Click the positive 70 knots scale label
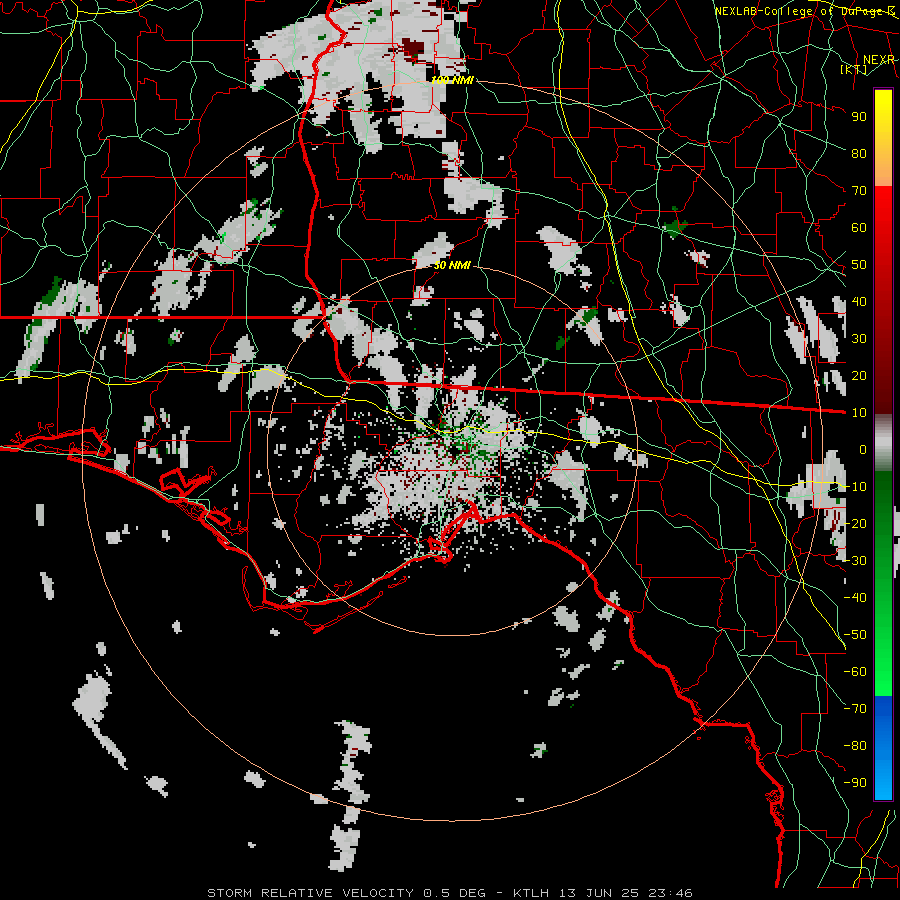 pos(859,191)
